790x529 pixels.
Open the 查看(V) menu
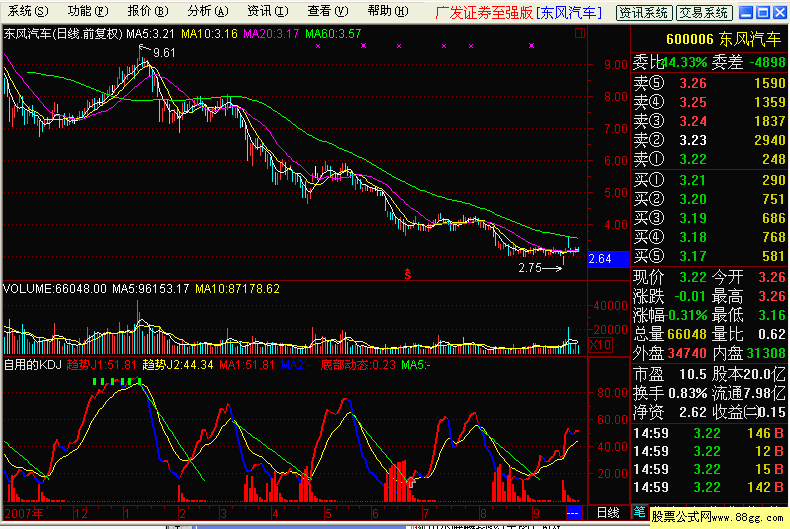coord(327,11)
